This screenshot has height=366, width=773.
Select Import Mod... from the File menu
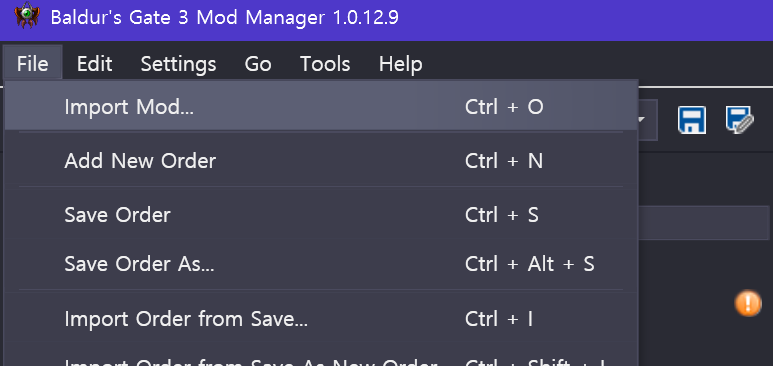[321, 107]
